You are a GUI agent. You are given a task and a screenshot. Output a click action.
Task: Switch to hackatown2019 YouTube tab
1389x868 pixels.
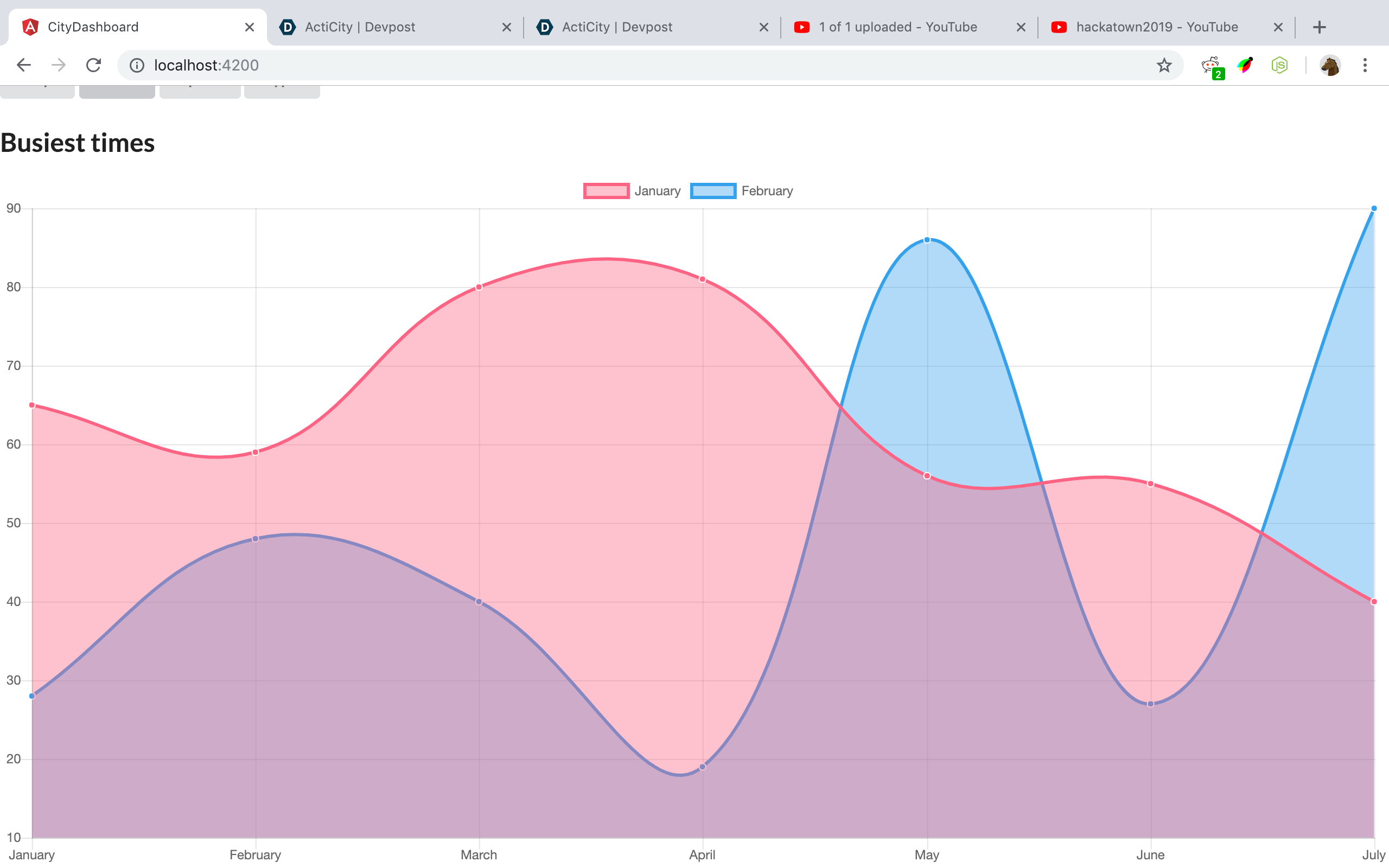coord(1157,27)
